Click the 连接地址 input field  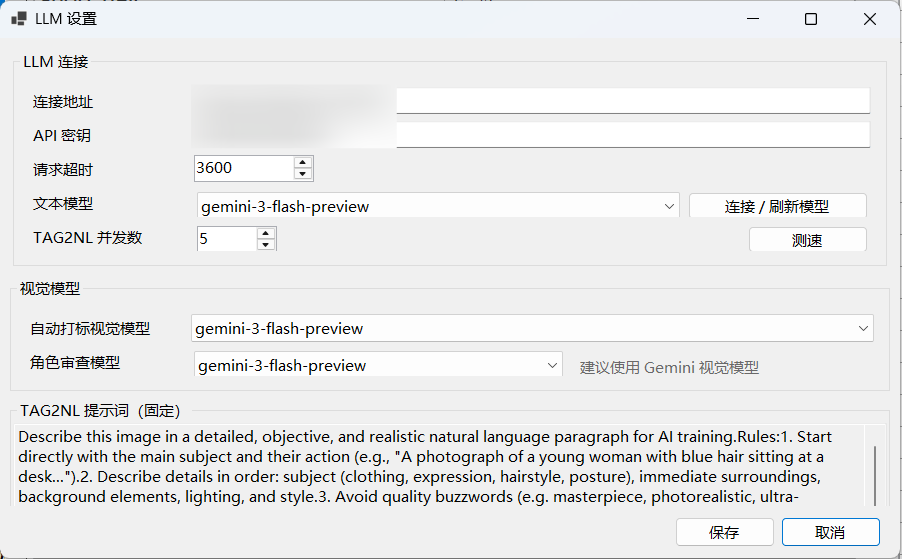[530, 101]
